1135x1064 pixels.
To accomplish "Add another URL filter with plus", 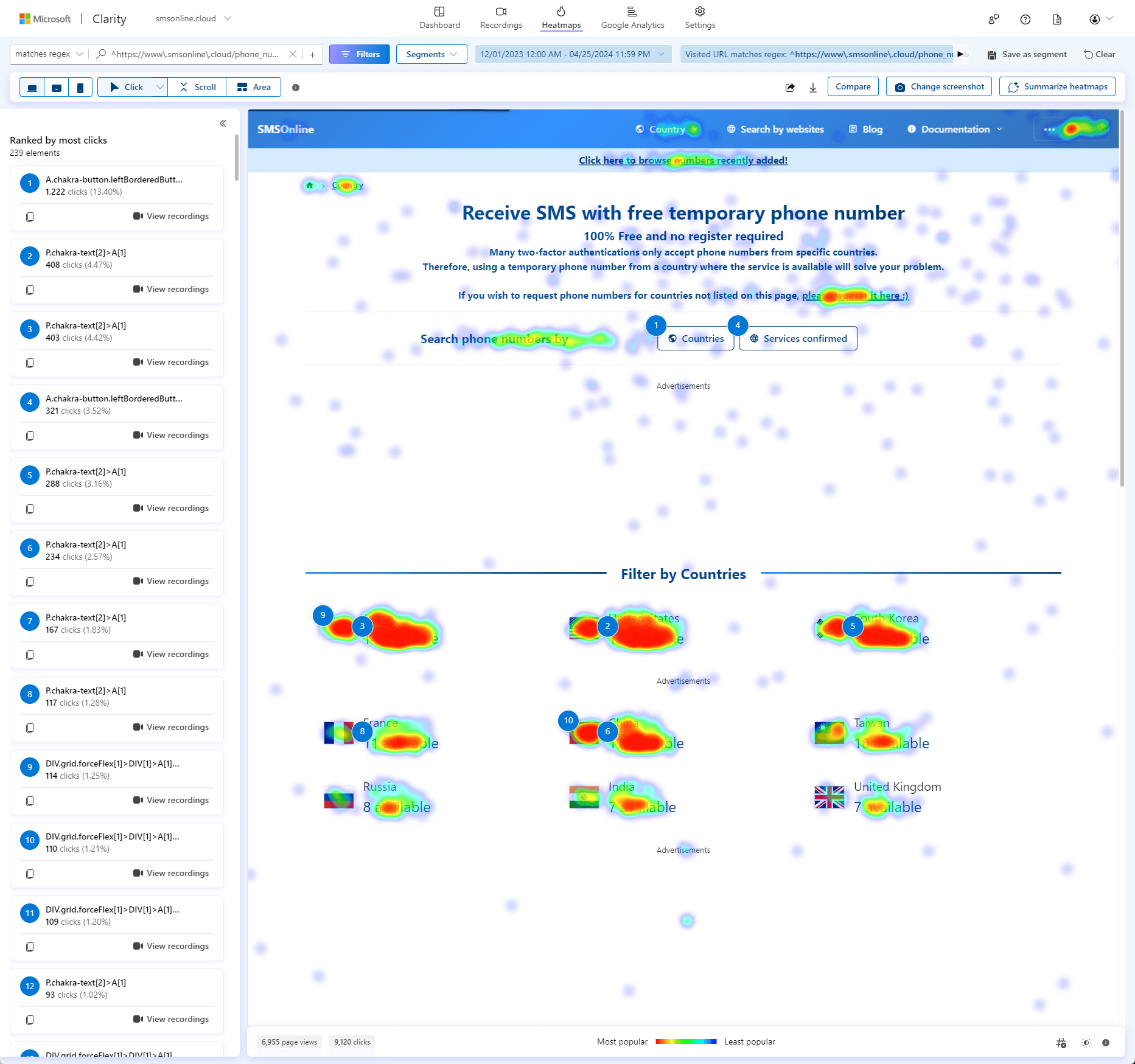I will pos(312,54).
